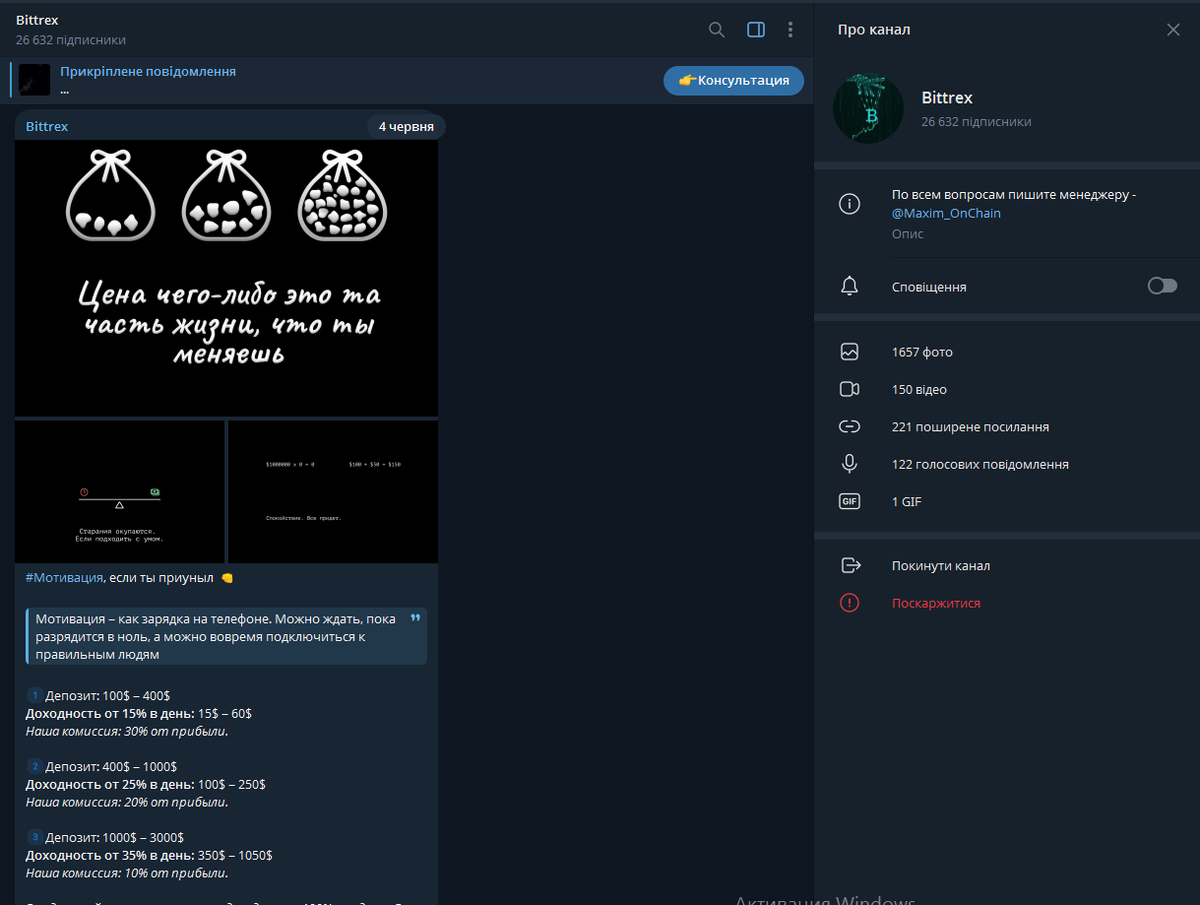
Task: Click the leave channel exit icon
Action: (x=850, y=566)
